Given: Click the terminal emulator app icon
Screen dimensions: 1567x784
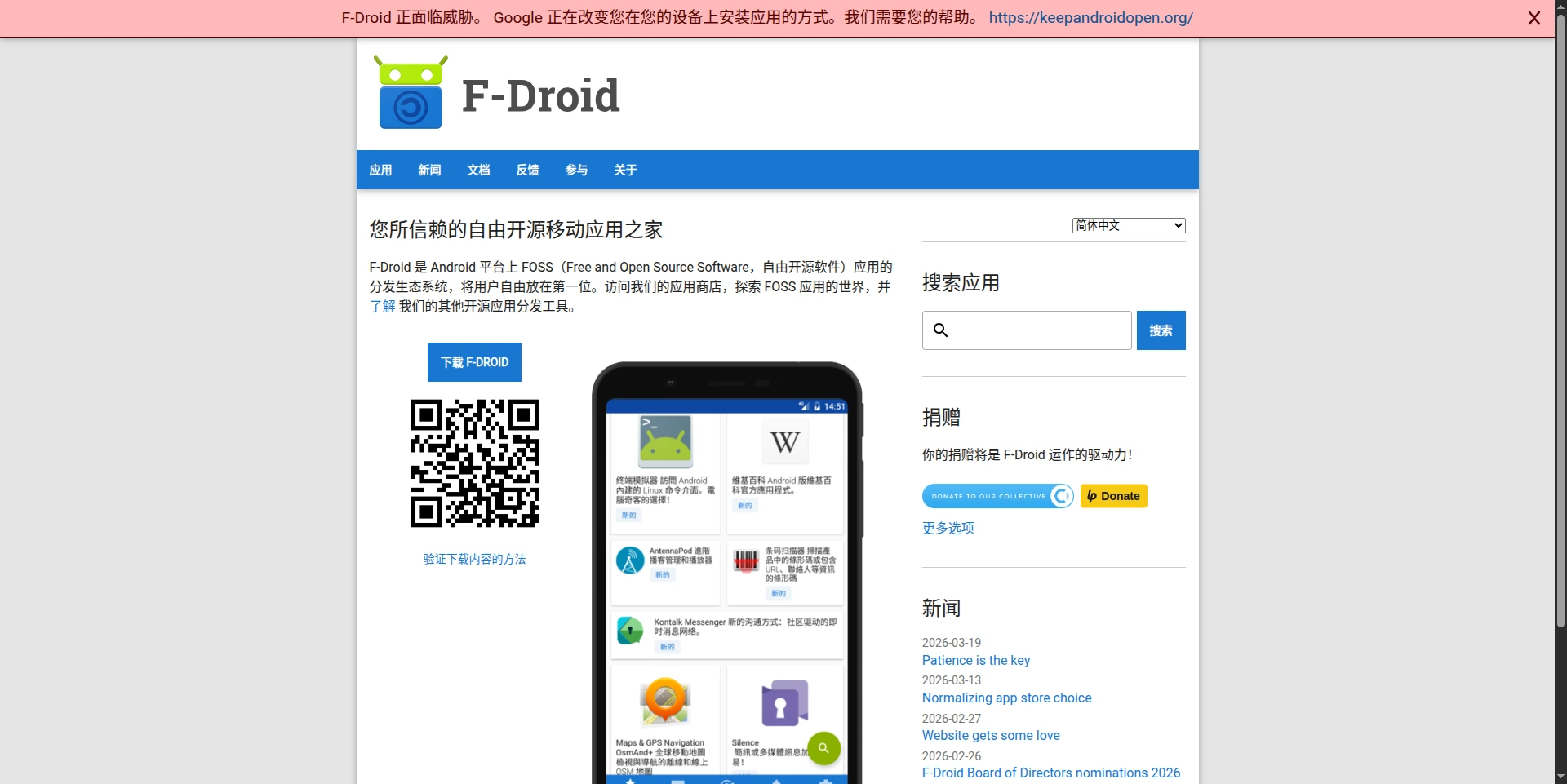Looking at the screenshot, I should tap(665, 441).
